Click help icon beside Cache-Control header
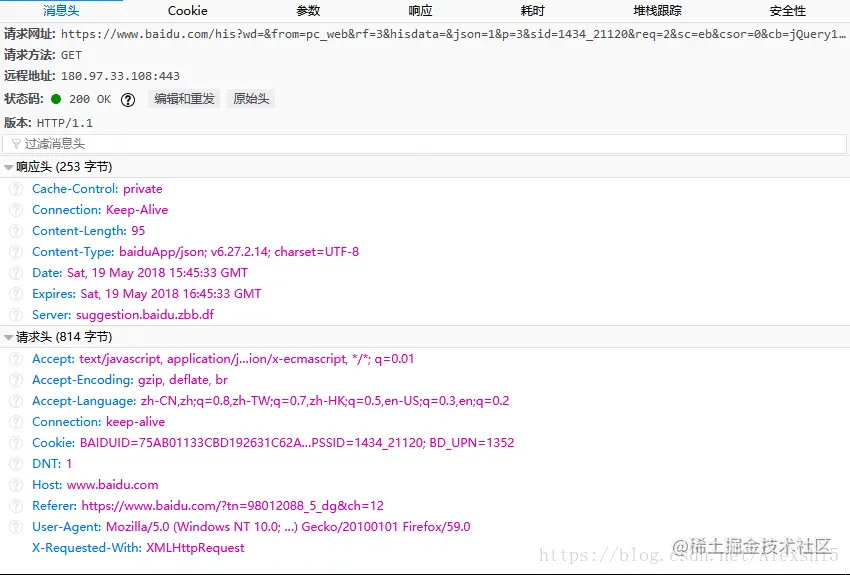The width and height of the screenshot is (850, 575). coord(16,189)
